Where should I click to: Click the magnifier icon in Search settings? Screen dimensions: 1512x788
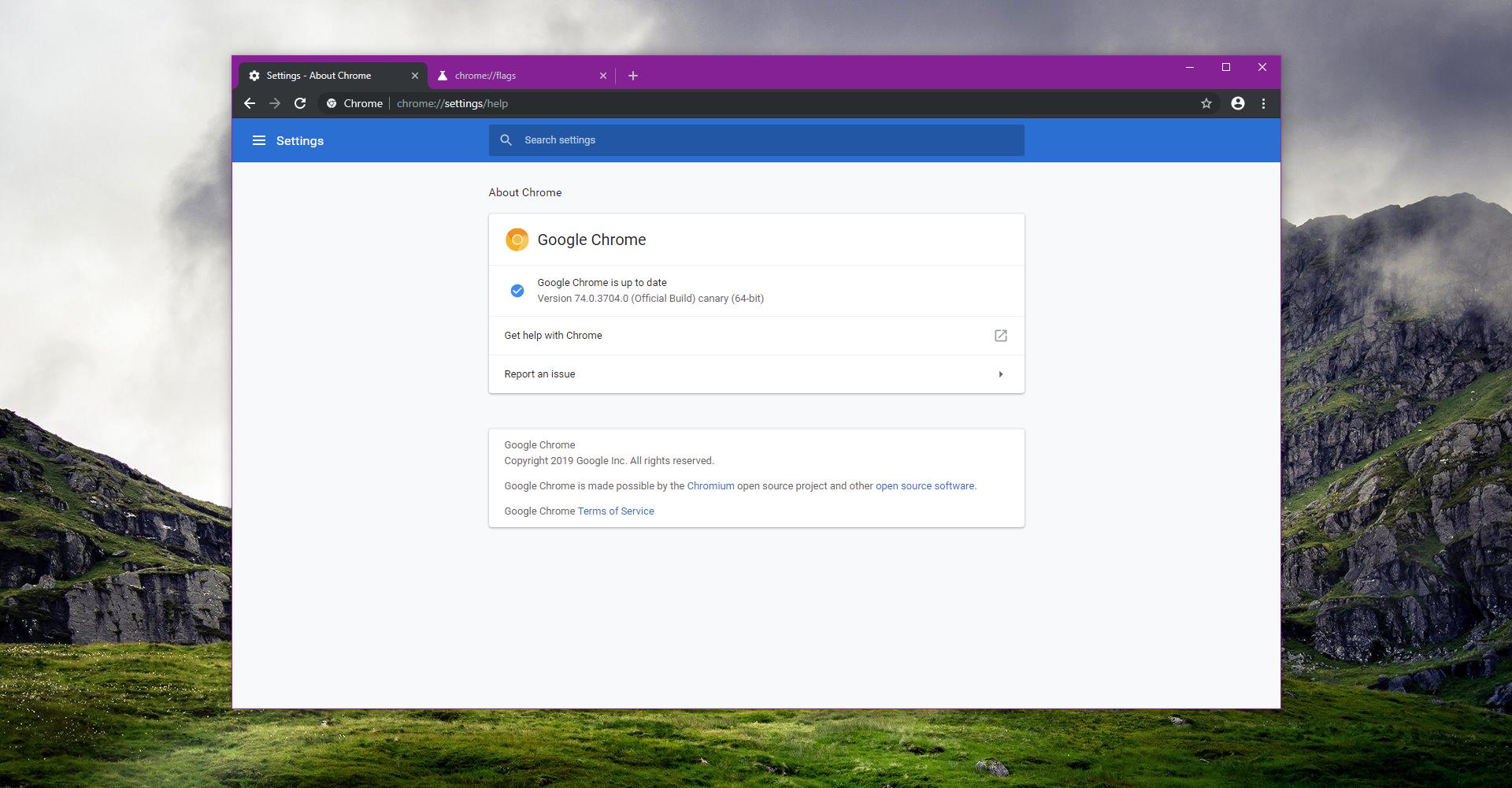[506, 140]
